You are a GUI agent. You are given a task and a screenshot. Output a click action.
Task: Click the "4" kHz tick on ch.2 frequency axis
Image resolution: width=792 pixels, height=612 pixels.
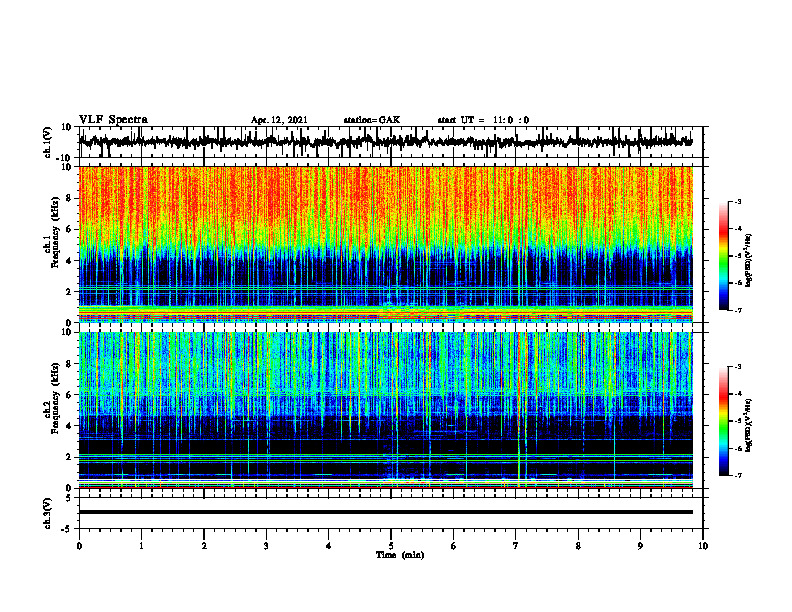(x=69, y=426)
